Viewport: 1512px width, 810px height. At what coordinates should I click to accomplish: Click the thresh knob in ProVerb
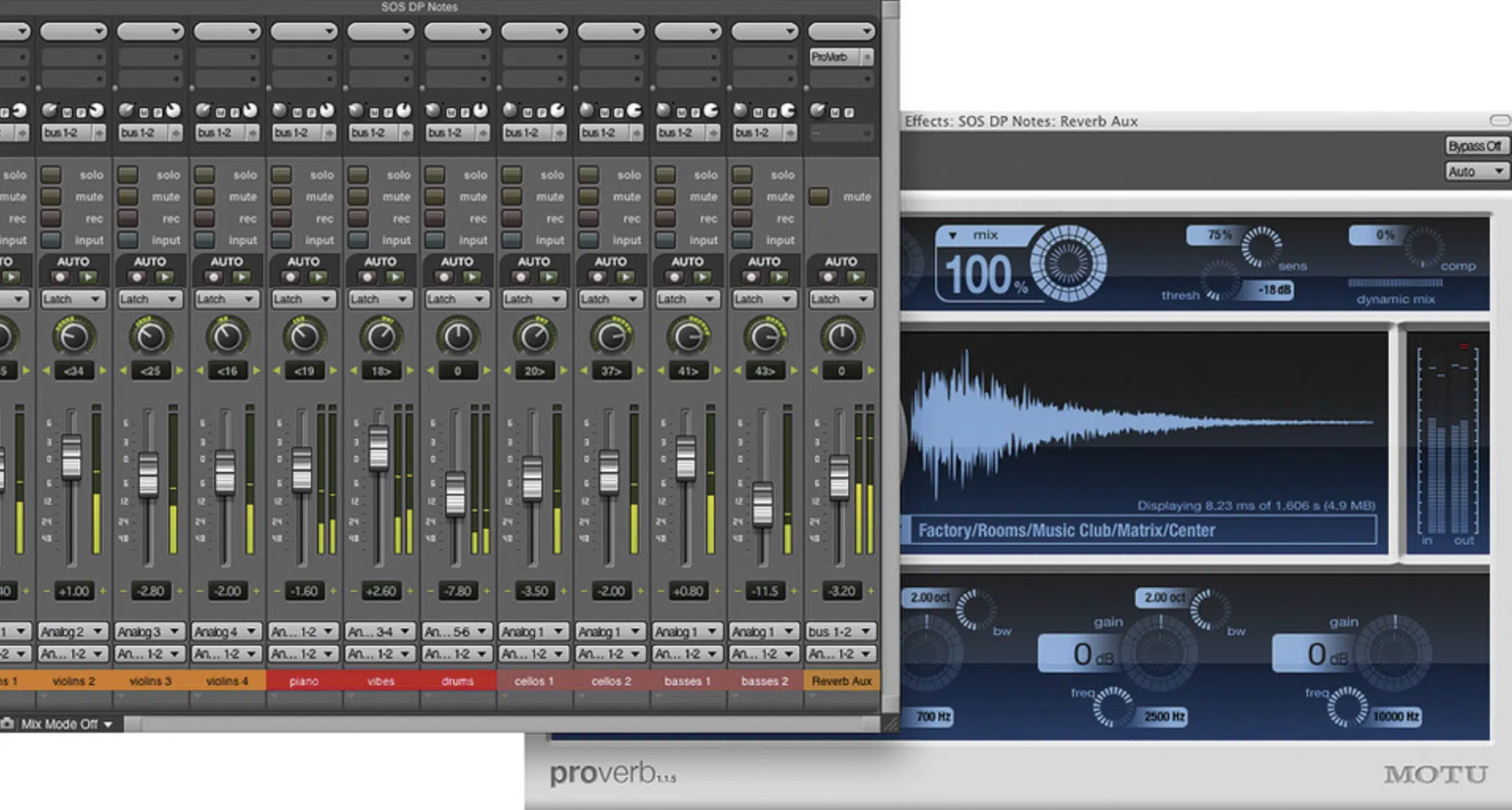1221,281
